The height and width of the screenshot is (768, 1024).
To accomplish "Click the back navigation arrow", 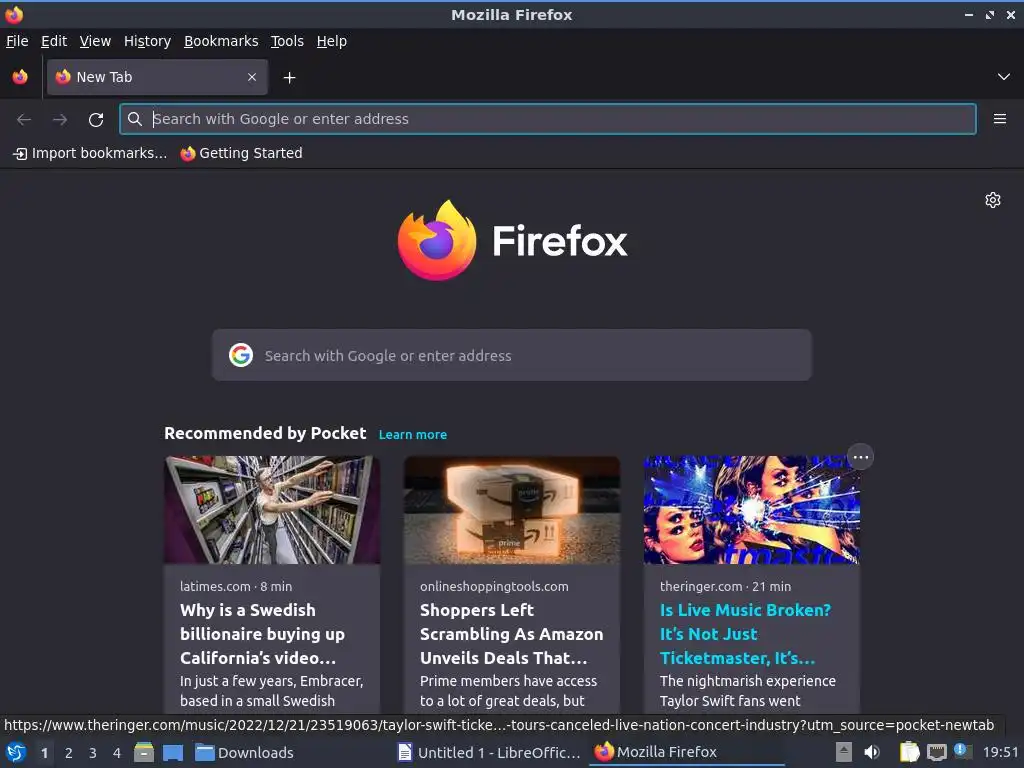I will click(24, 119).
